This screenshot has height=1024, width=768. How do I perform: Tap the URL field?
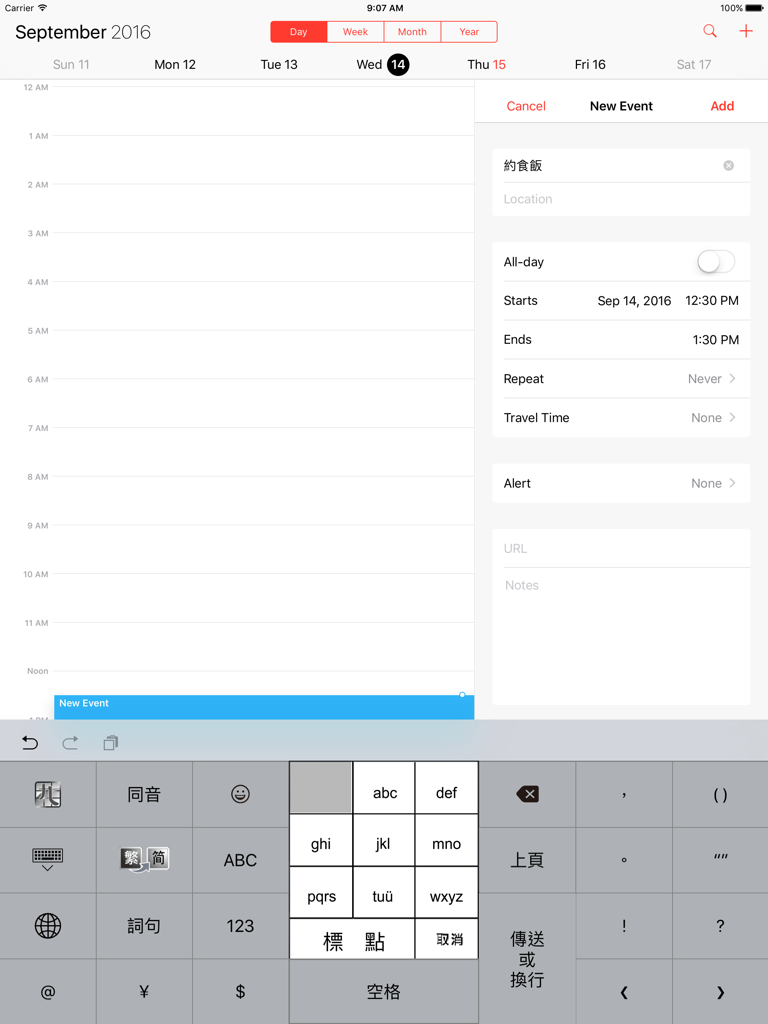[621, 549]
